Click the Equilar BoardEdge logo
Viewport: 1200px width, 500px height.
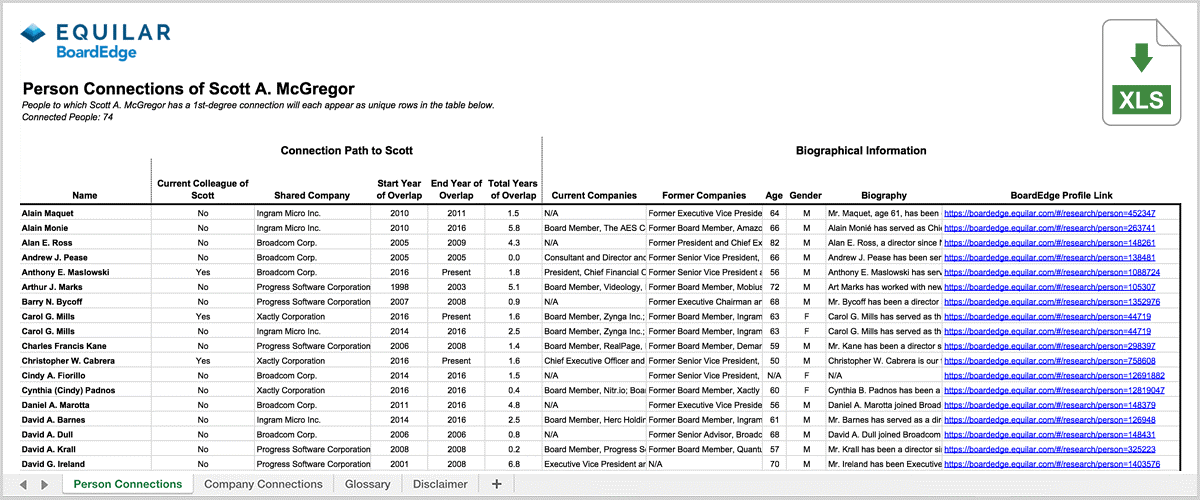click(96, 42)
